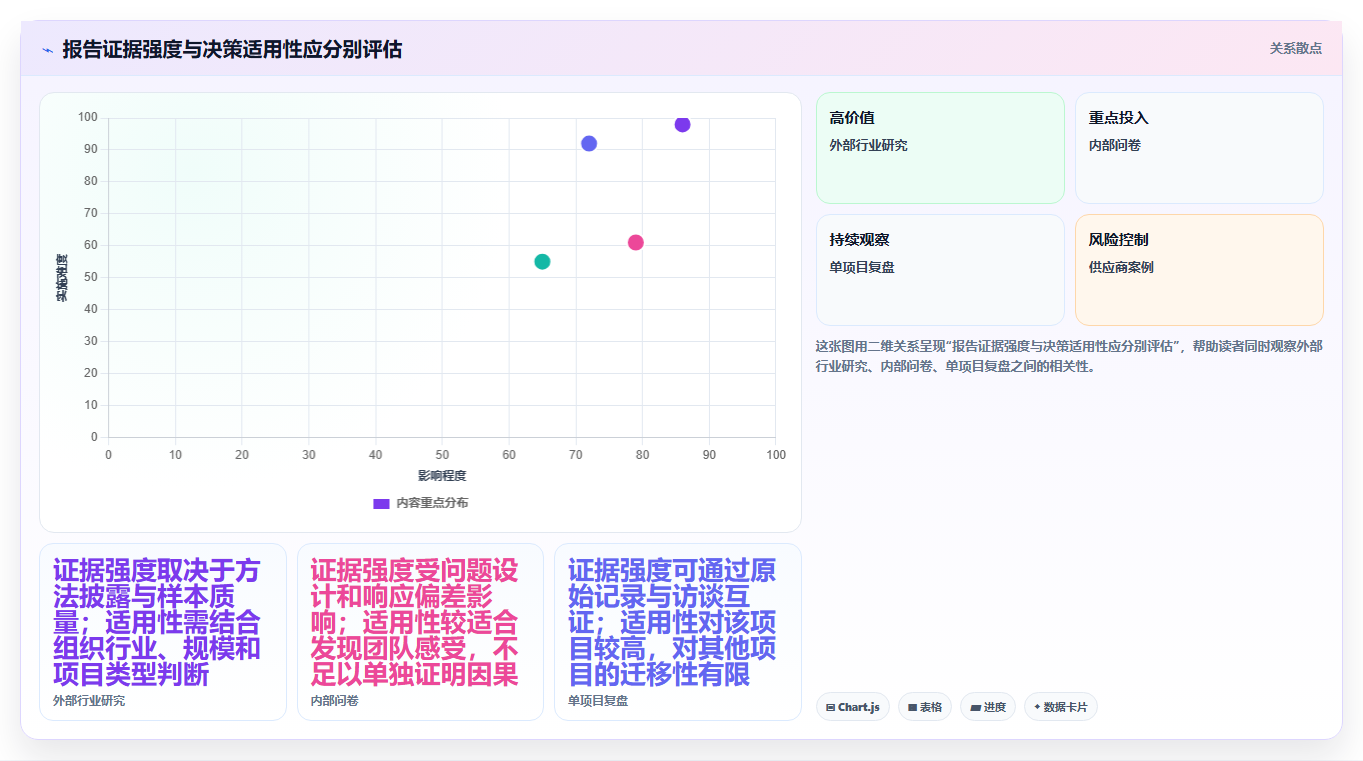Click the 关系散点 label in the header

(x=1295, y=48)
